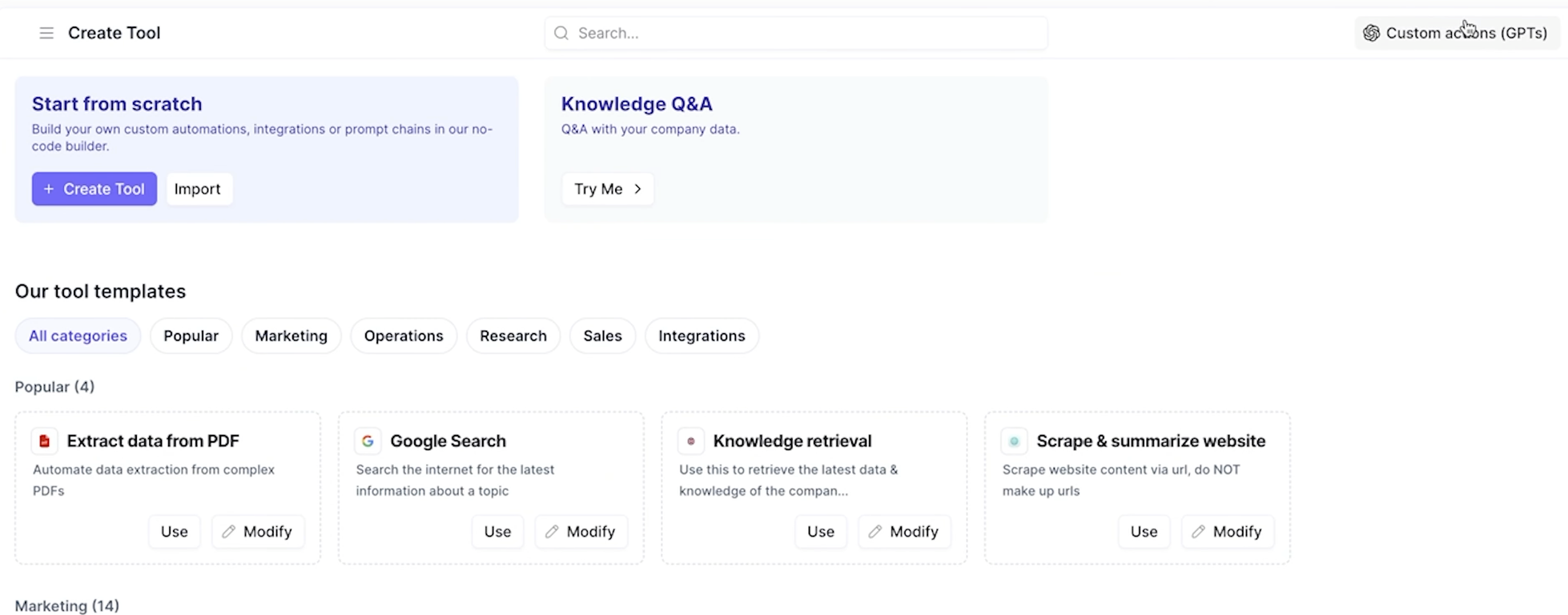Use the Extract data from PDF template

click(x=174, y=532)
